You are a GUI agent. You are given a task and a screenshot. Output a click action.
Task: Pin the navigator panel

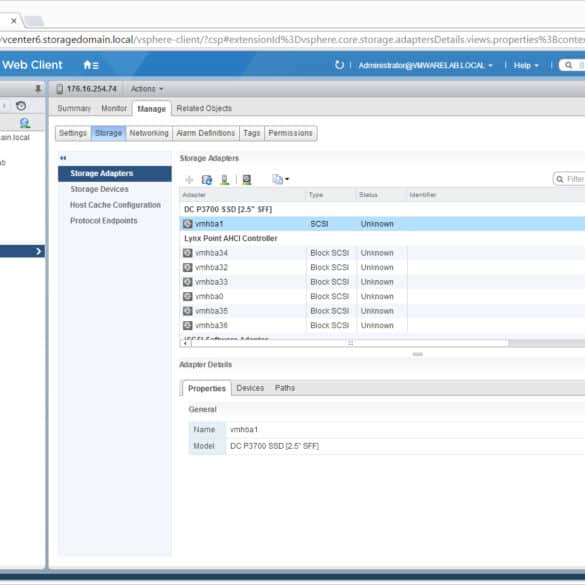tap(38, 88)
